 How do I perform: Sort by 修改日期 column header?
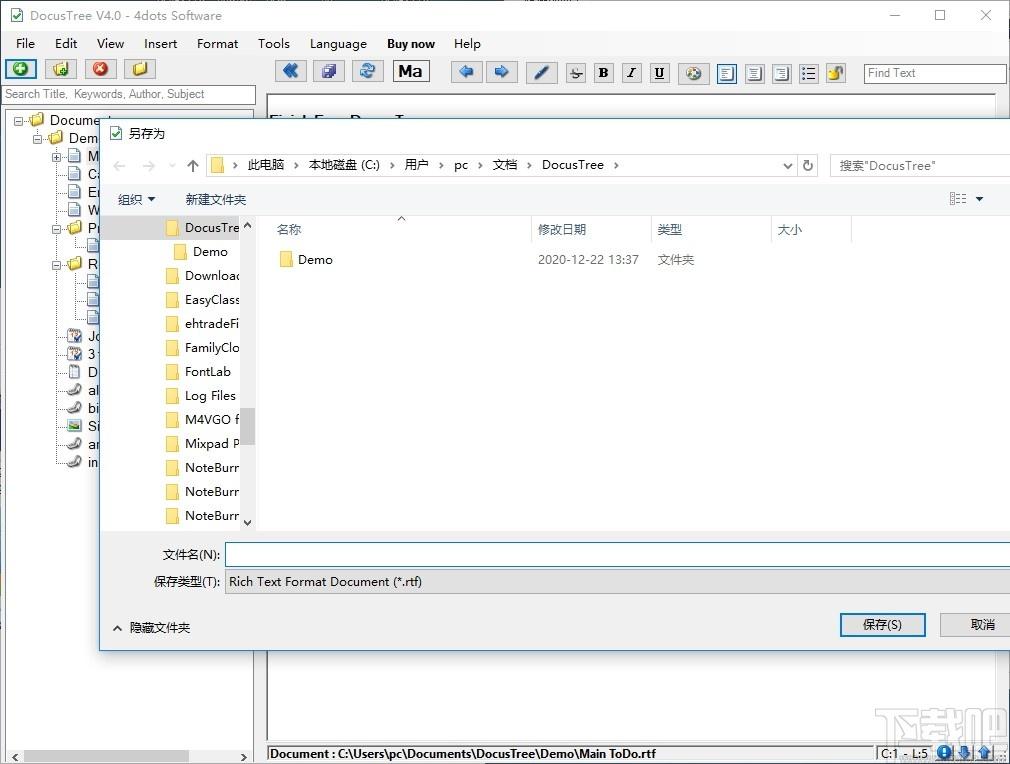(x=562, y=229)
